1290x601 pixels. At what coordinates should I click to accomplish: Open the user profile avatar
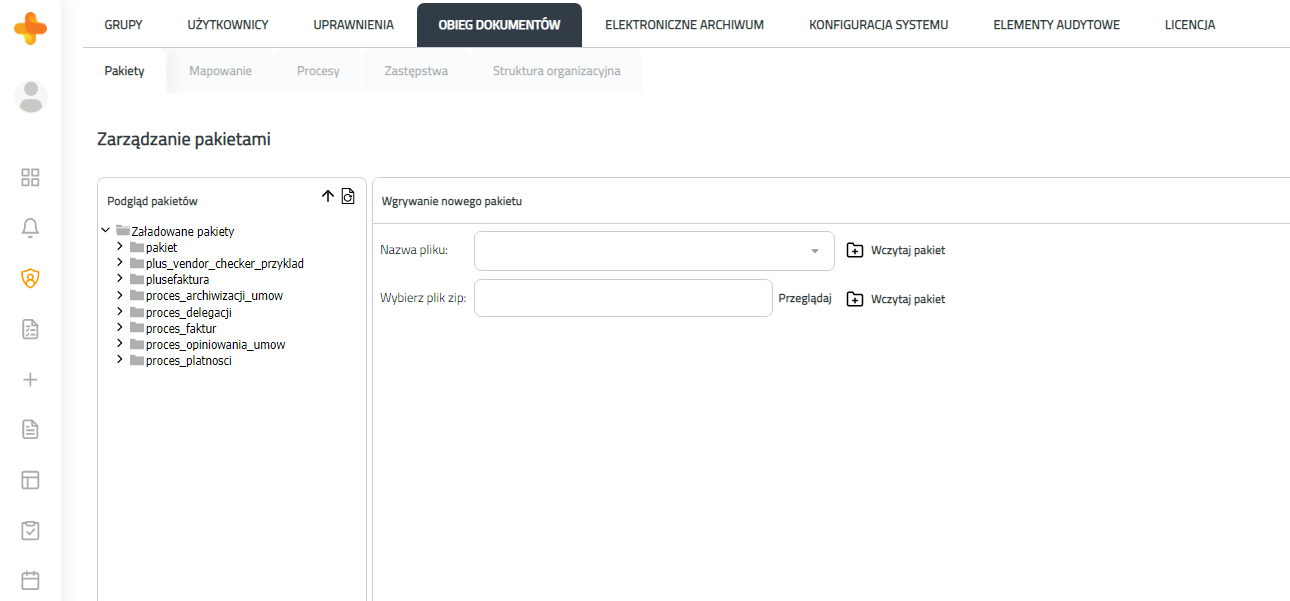pyautogui.click(x=31, y=97)
